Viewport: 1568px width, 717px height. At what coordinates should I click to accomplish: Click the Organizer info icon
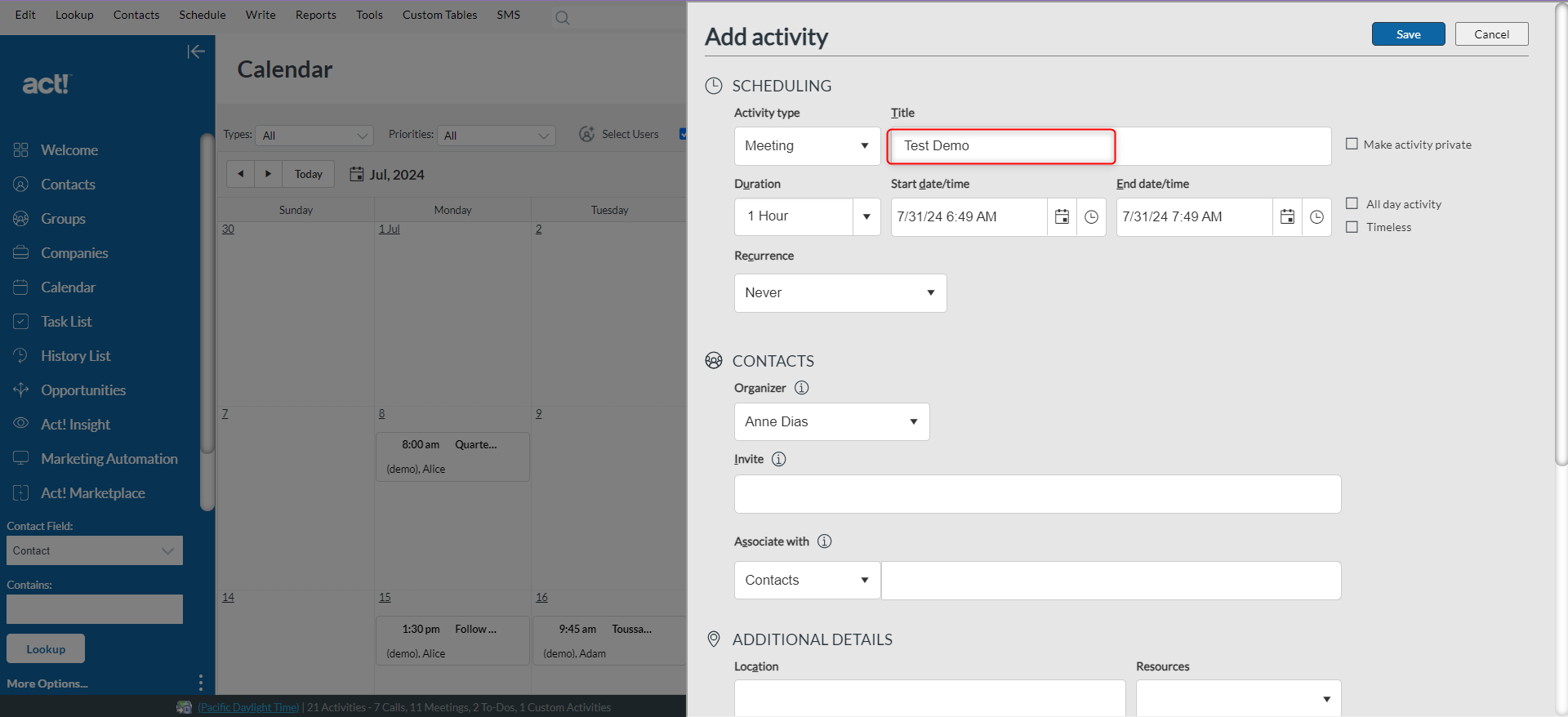click(802, 388)
